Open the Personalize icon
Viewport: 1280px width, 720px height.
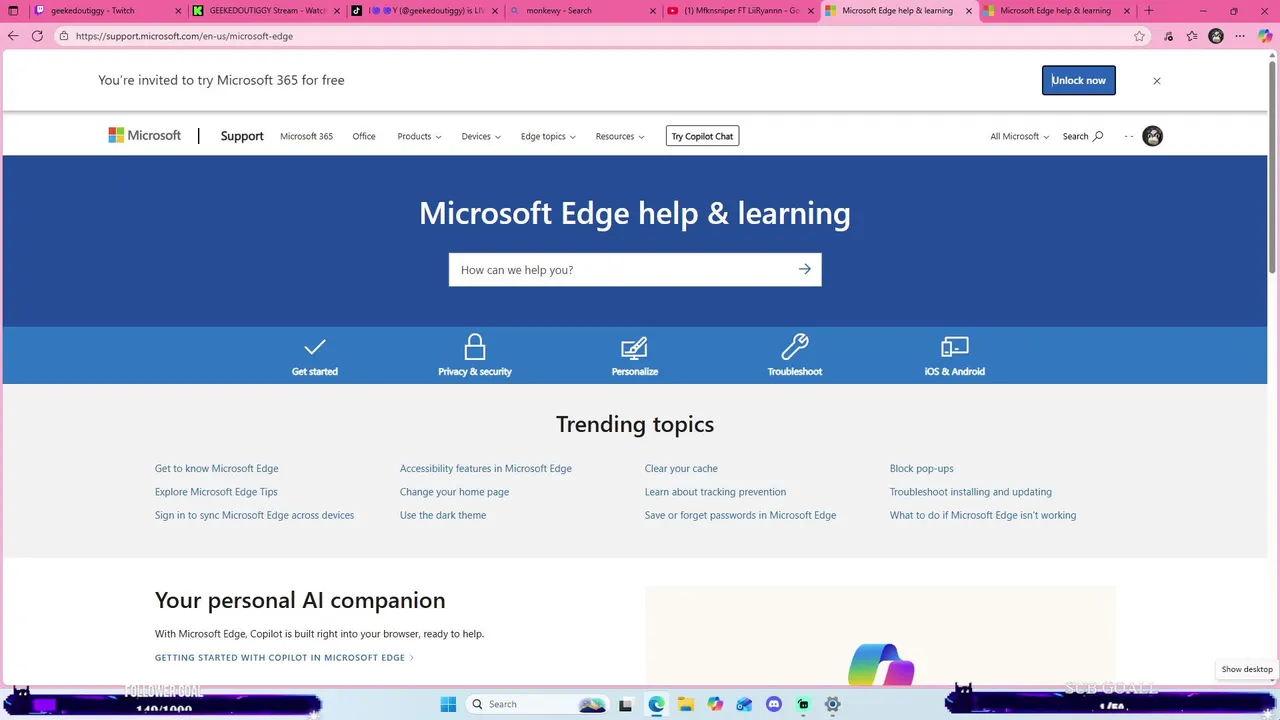tap(635, 347)
